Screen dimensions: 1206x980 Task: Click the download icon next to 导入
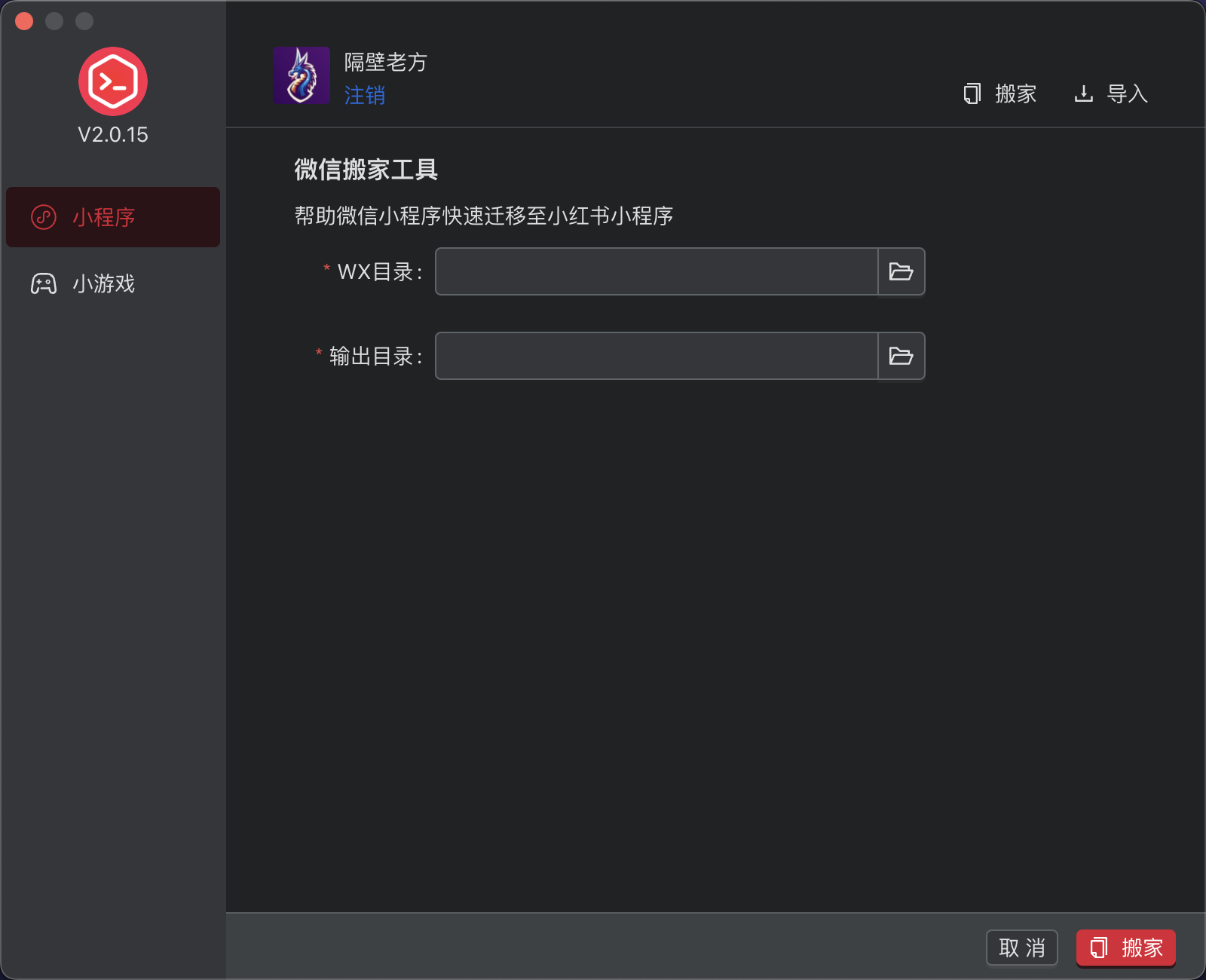click(1084, 93)
